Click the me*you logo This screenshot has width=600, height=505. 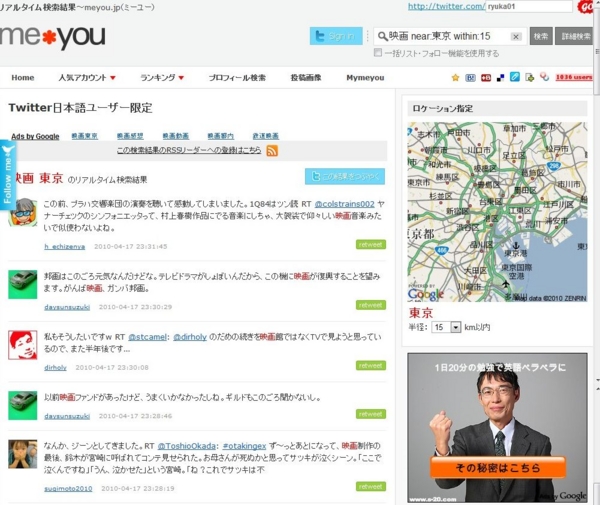tap(53, 36)
